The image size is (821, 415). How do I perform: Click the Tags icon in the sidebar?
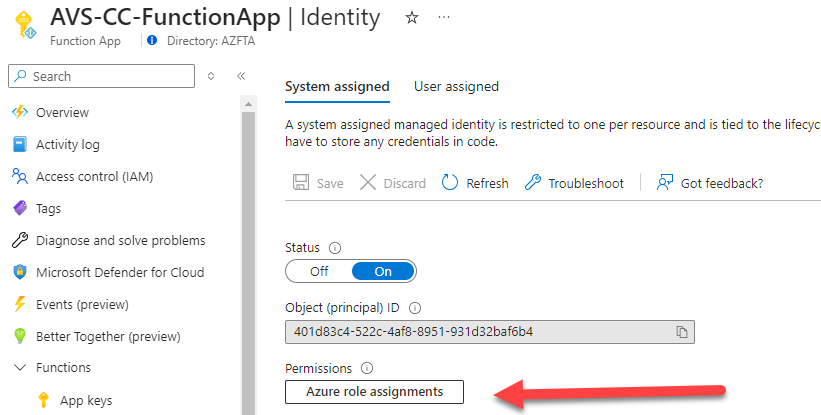point(20,208)
